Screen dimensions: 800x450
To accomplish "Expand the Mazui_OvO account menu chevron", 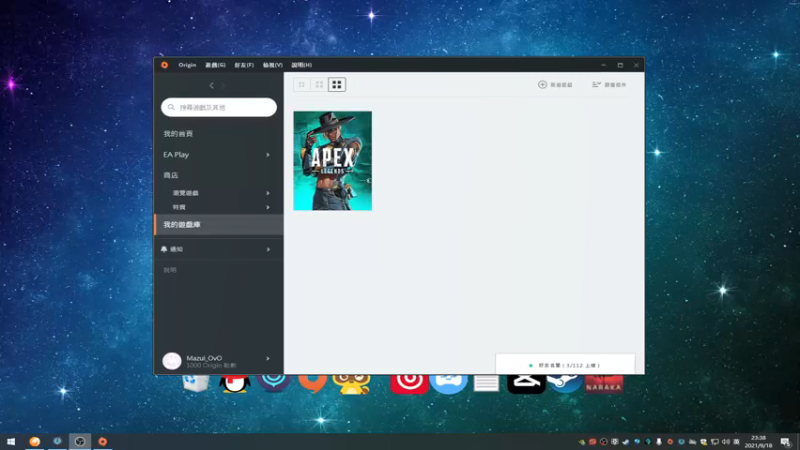I will 268,359.
